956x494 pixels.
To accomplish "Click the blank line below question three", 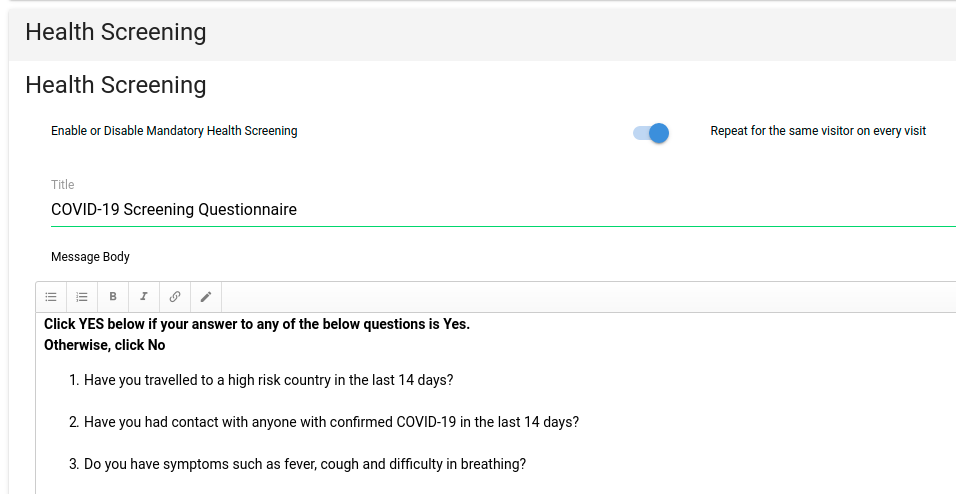I will 300,486.
